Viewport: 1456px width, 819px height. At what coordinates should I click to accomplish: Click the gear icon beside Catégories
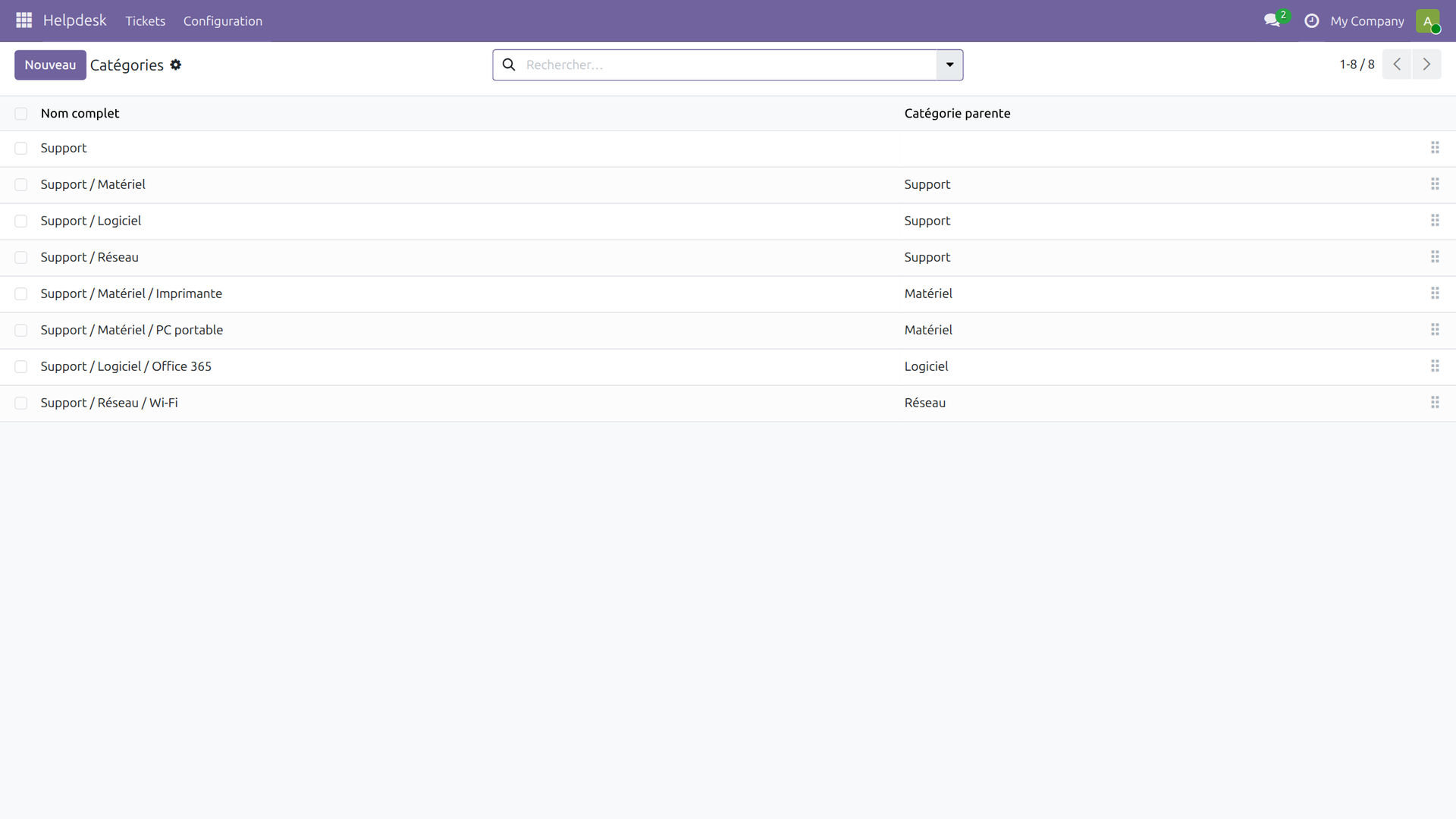point(176,65)
